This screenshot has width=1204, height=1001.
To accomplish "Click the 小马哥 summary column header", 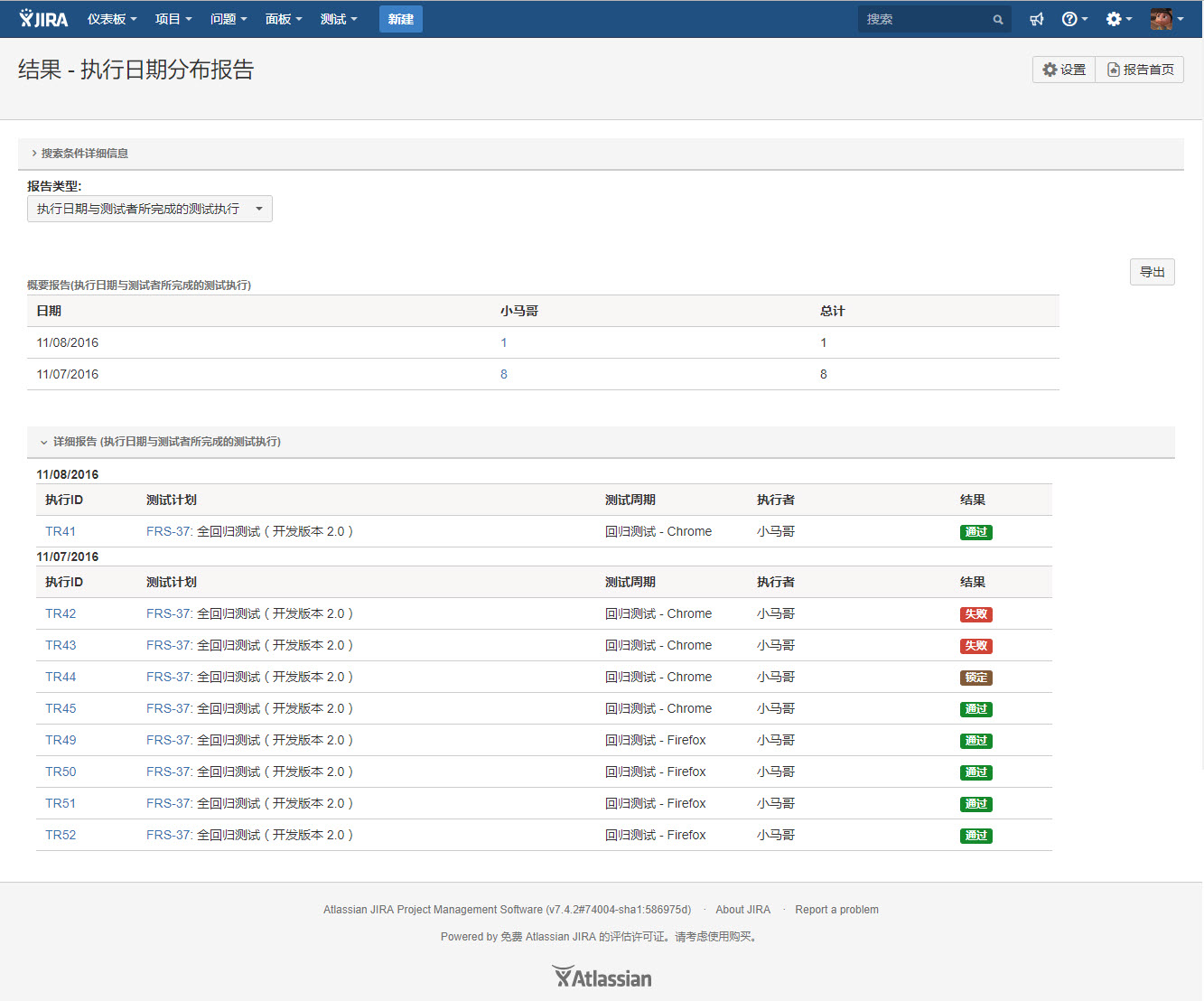I will (x=519, y=311).
